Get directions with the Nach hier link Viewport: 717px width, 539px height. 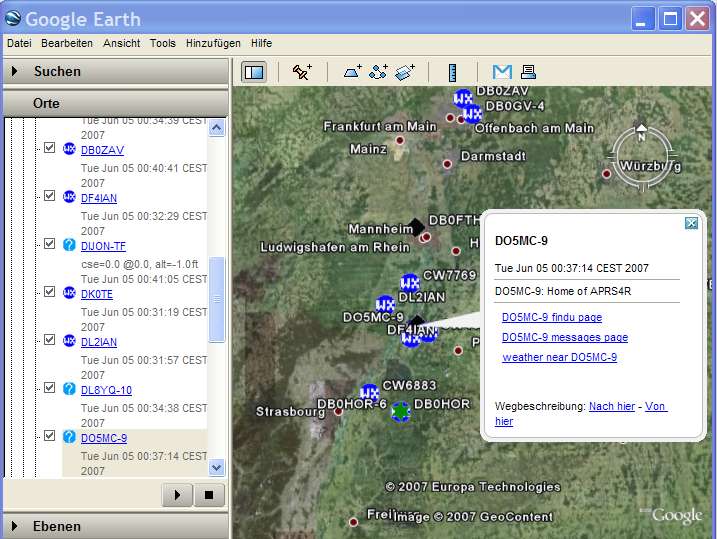[x=612, y=406]
